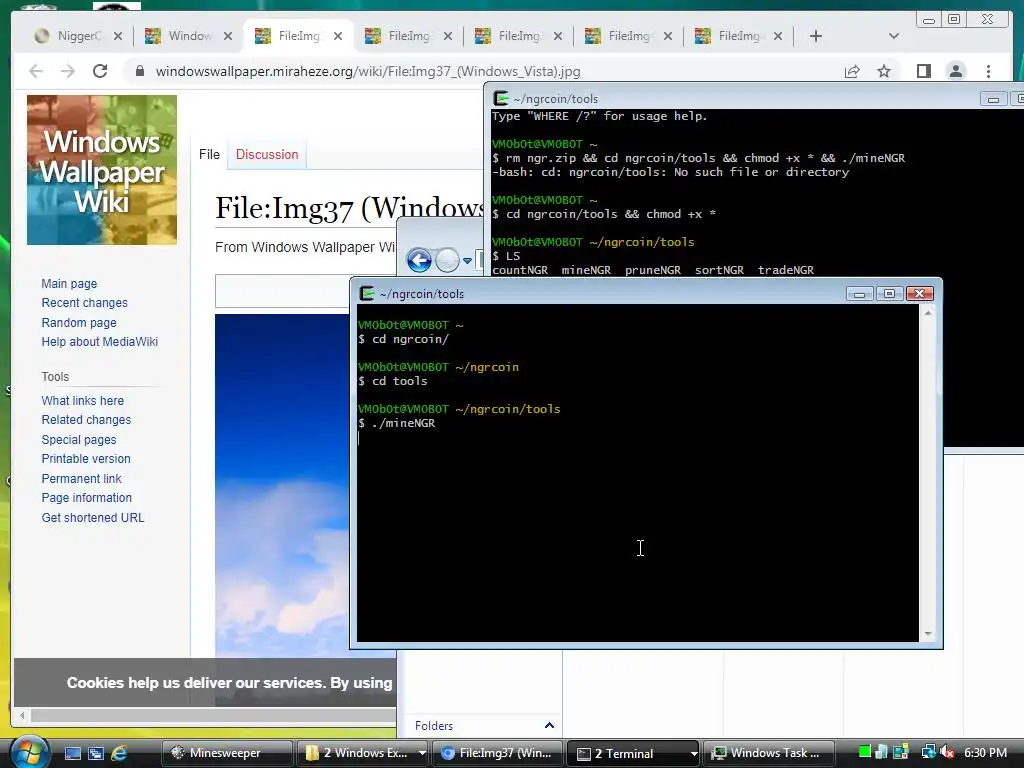Open Printable version link
The height and width of the screenshot is (768, 1024).
(86, 458)
